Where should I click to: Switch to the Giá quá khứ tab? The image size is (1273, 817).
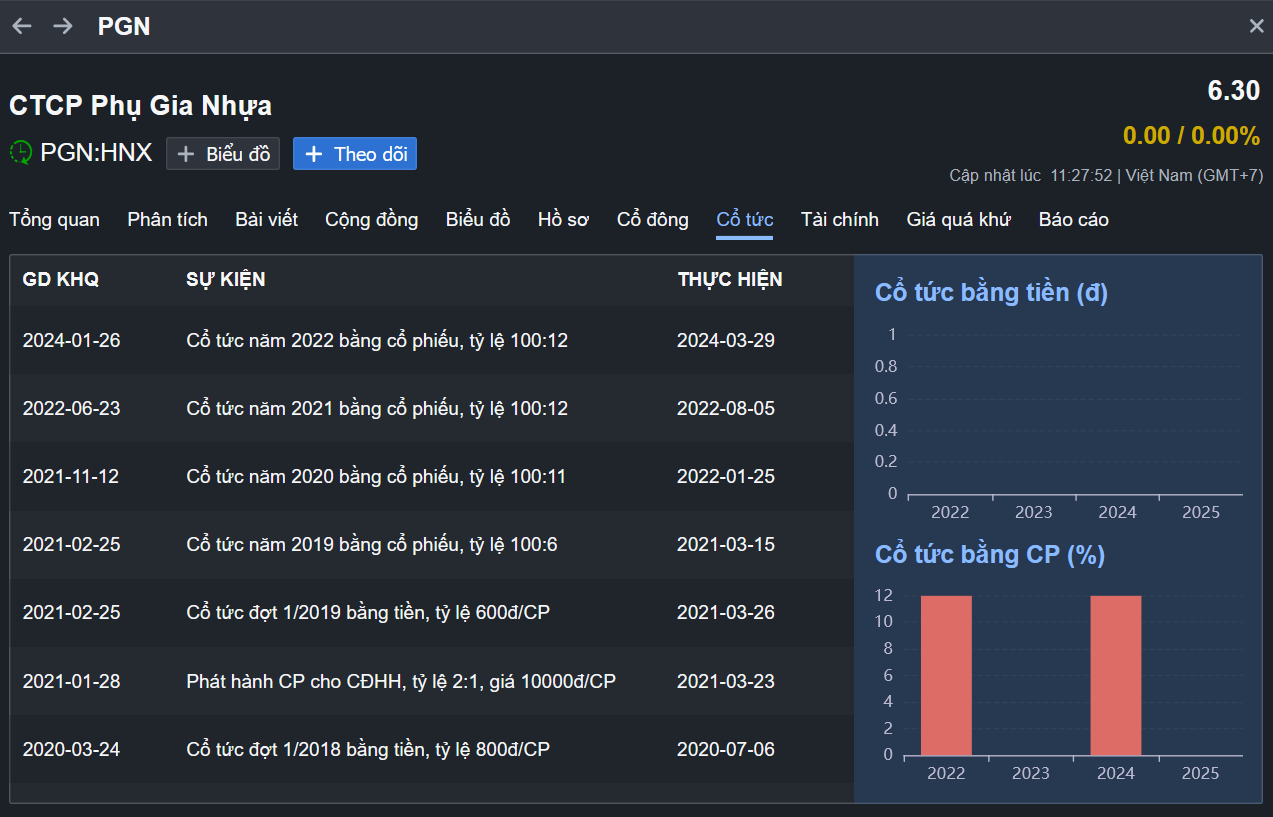tap(959, 219)
